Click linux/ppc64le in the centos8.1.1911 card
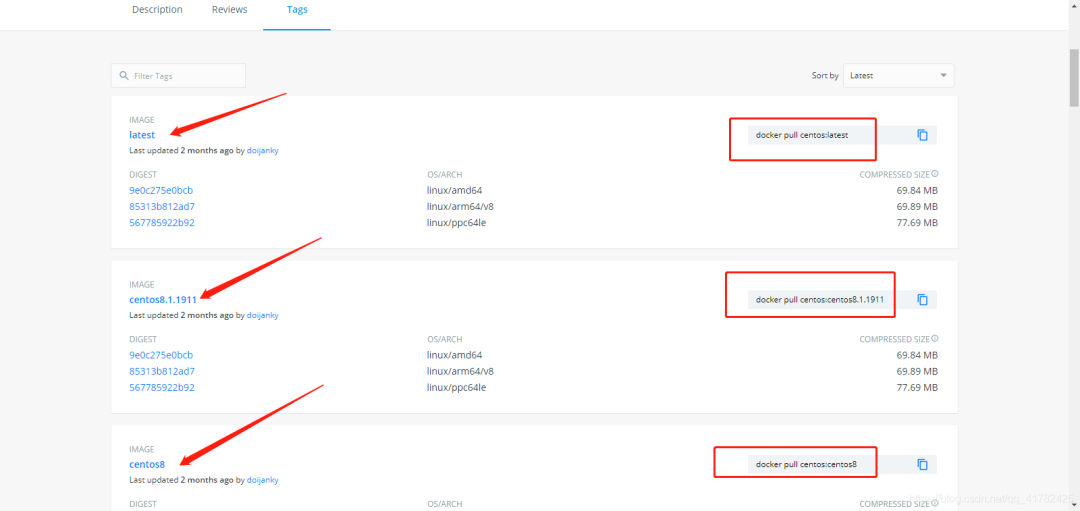The width and height of the screenshot is (1080, 511). click(x=456, y=387)
